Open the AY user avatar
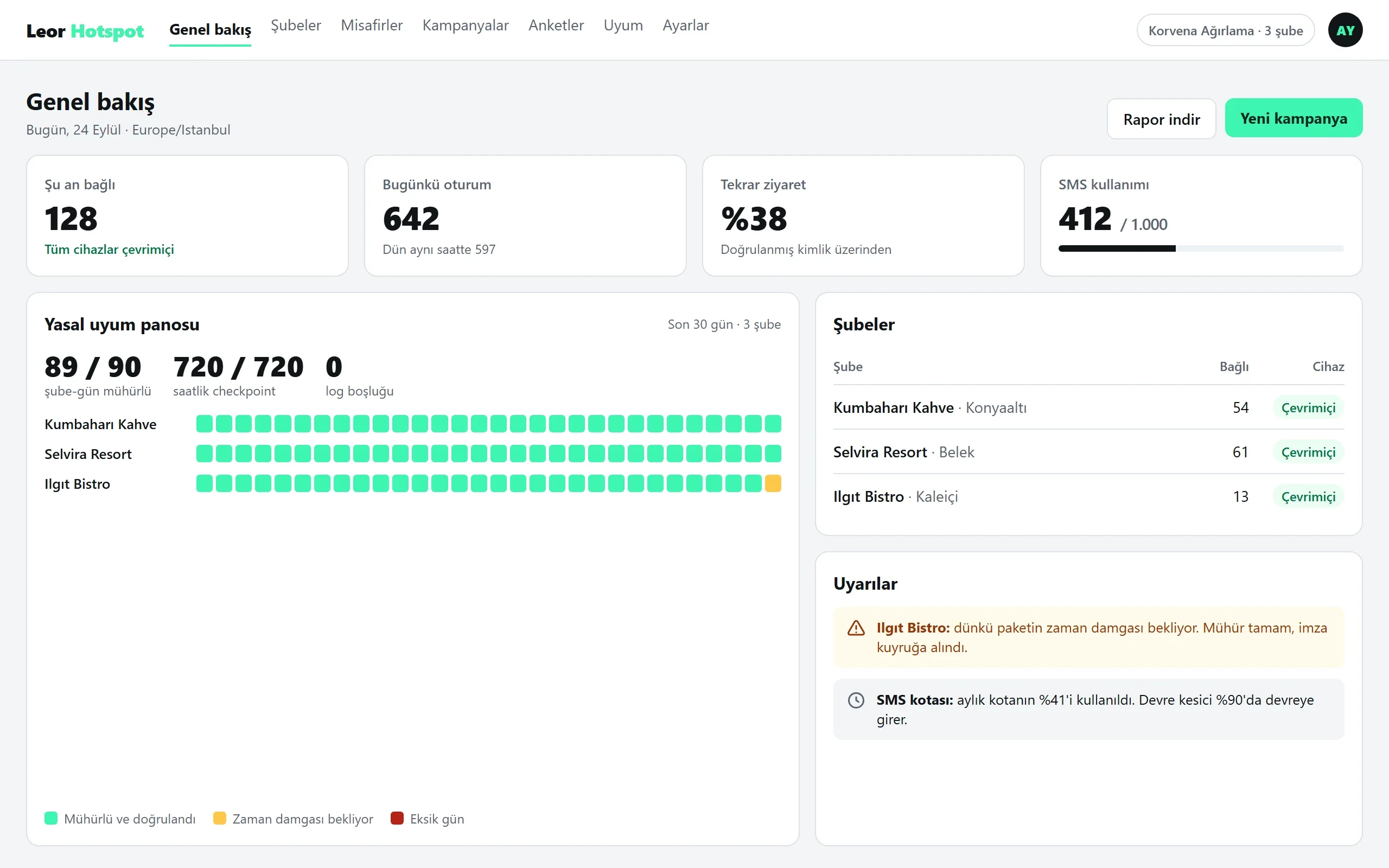Image resolution: width=1389 pixels, height=868 pixels. [1345, 30]
